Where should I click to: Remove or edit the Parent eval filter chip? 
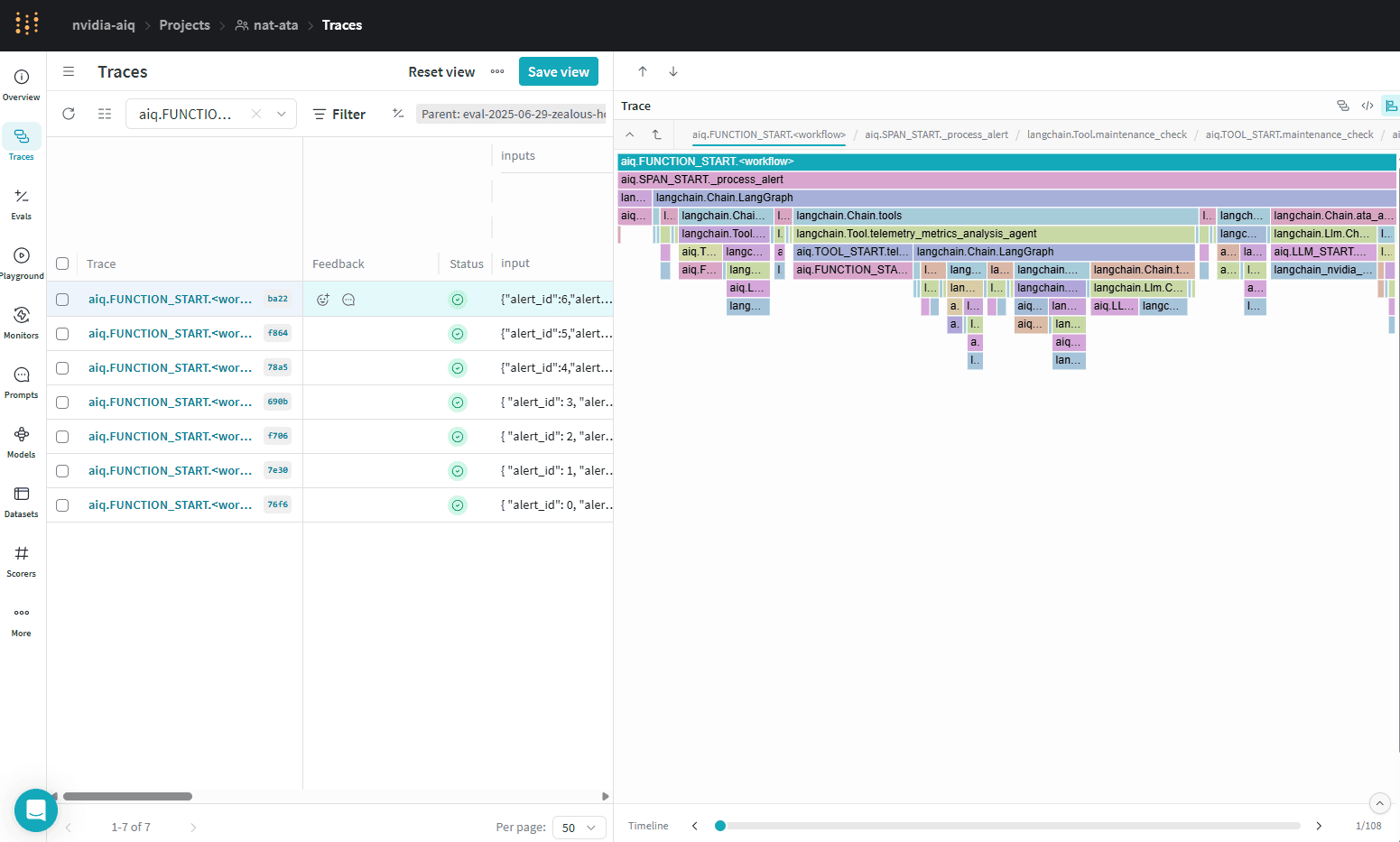[x=513, y=114]
